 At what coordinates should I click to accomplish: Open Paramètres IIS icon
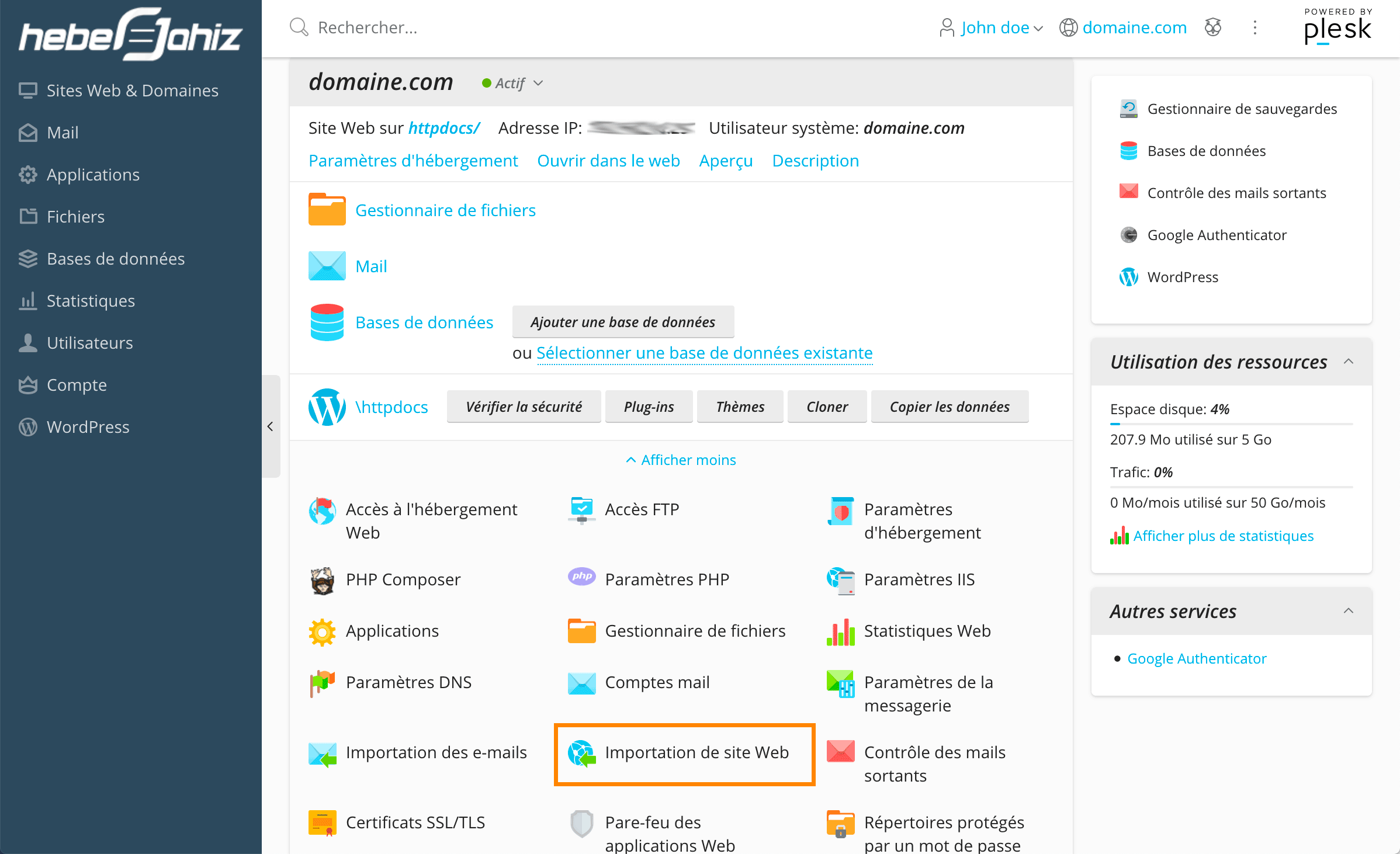pyautogui.click(x=840, y=580)
